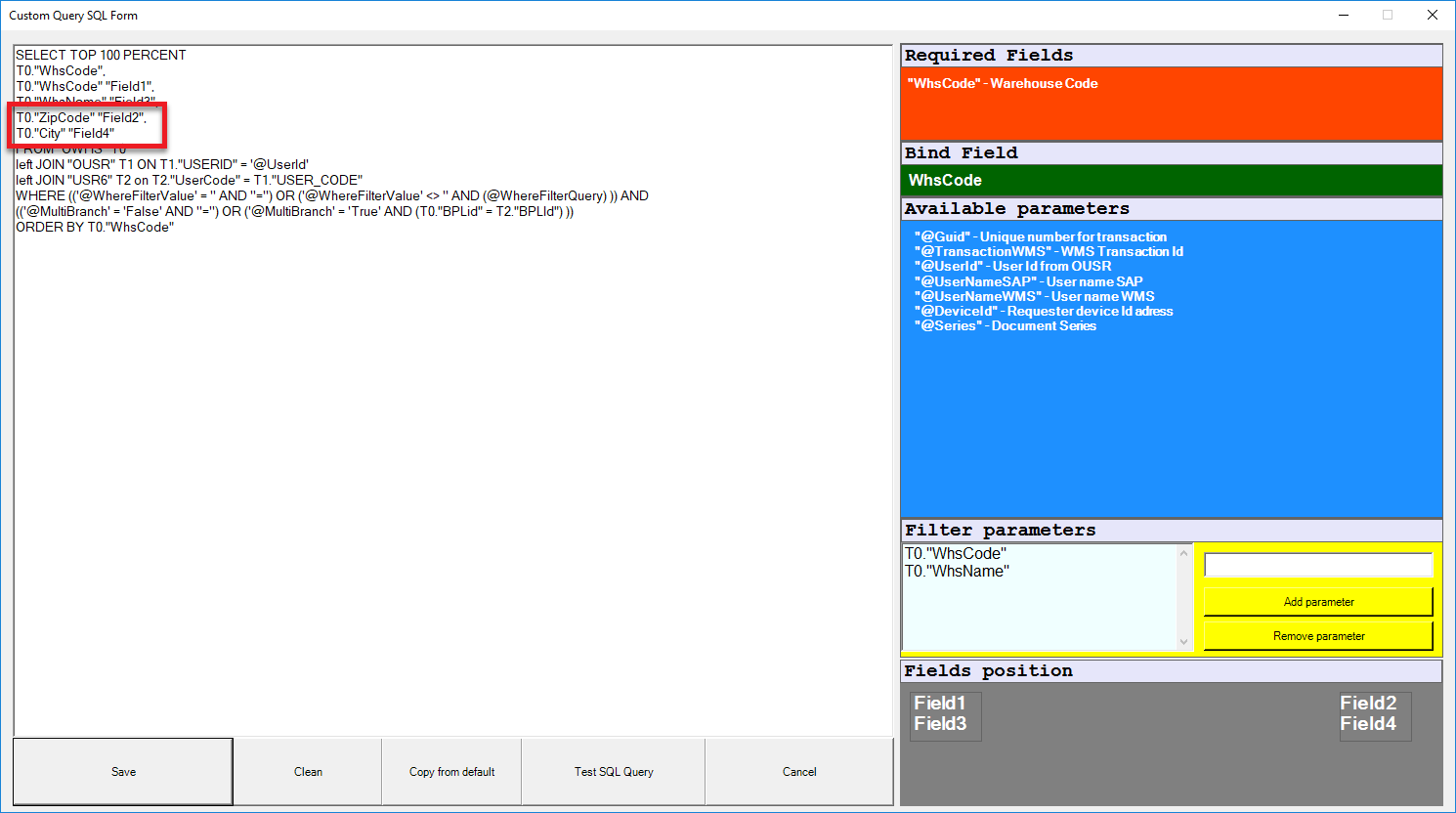Select T0."WhsCode" in Filter parameters list
Viewport: 1456px width, 813px height.
(956, 554)
